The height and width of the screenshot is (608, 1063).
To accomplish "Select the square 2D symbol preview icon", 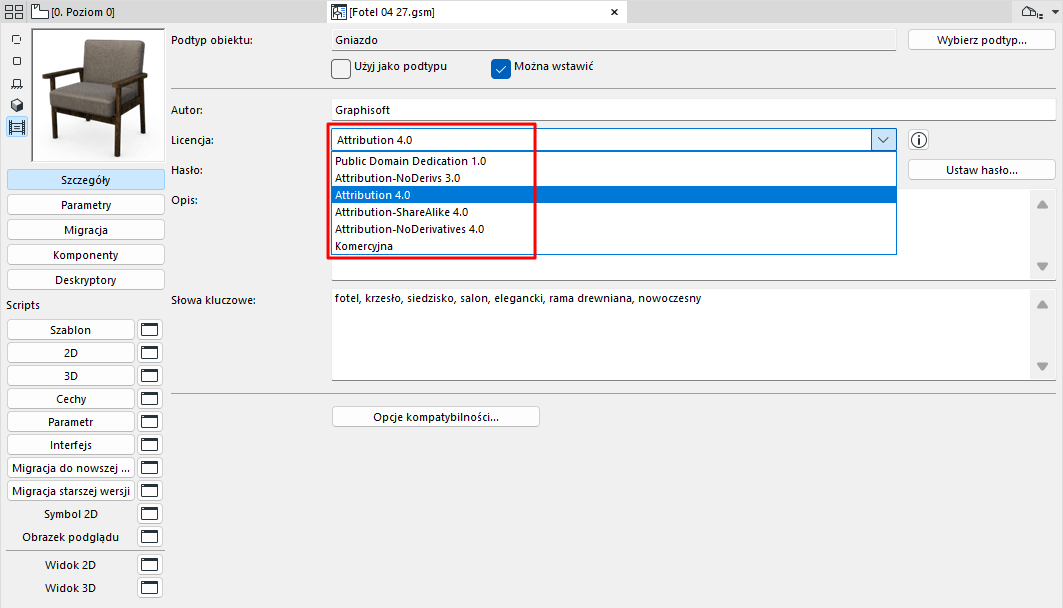I will 17,61.
